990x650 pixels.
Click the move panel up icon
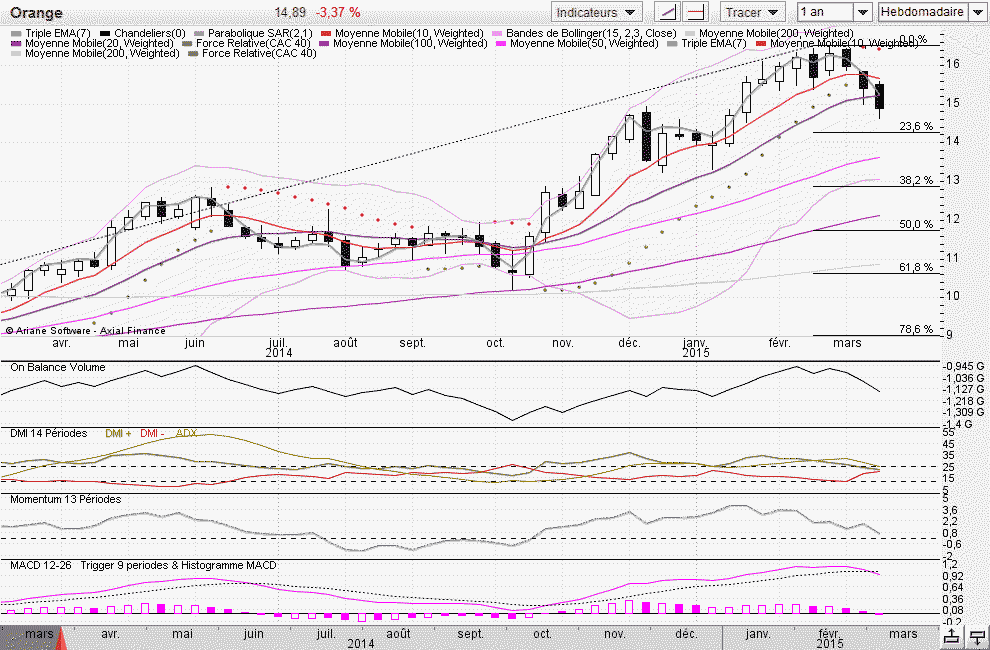(x=951, y=638)
